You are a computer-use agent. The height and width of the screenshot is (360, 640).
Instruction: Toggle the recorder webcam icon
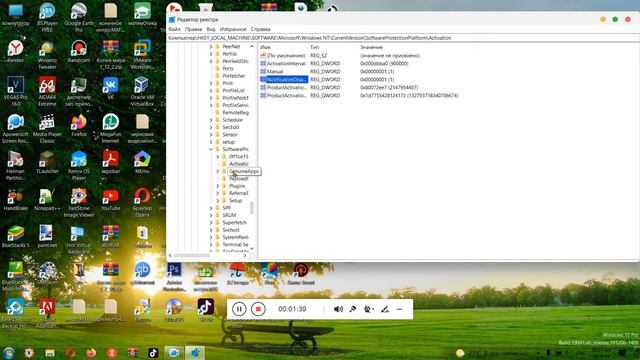[x=368, y=309]
